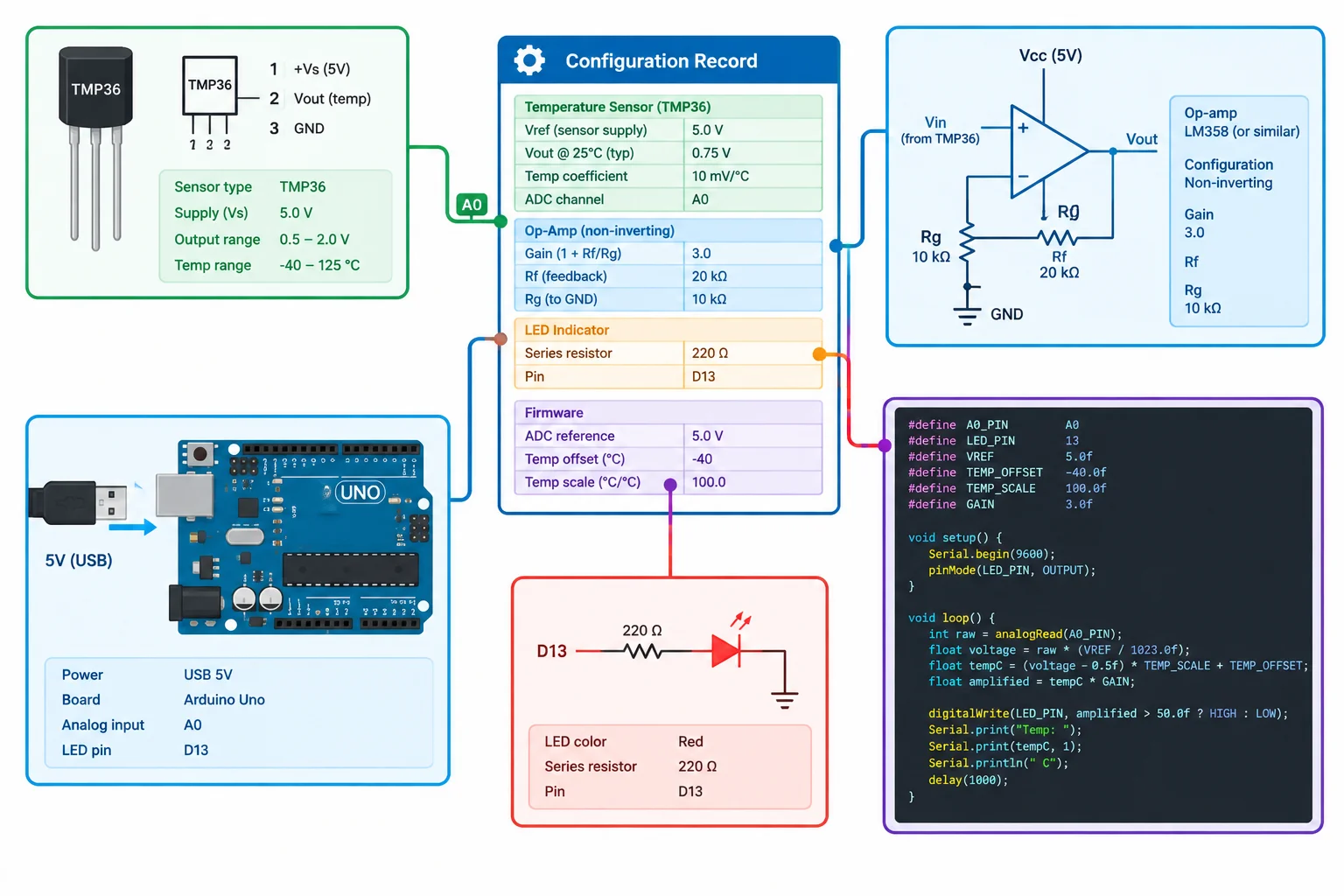Select the Temperature Sensor (TMP36) section header

(x=668, y=107)
